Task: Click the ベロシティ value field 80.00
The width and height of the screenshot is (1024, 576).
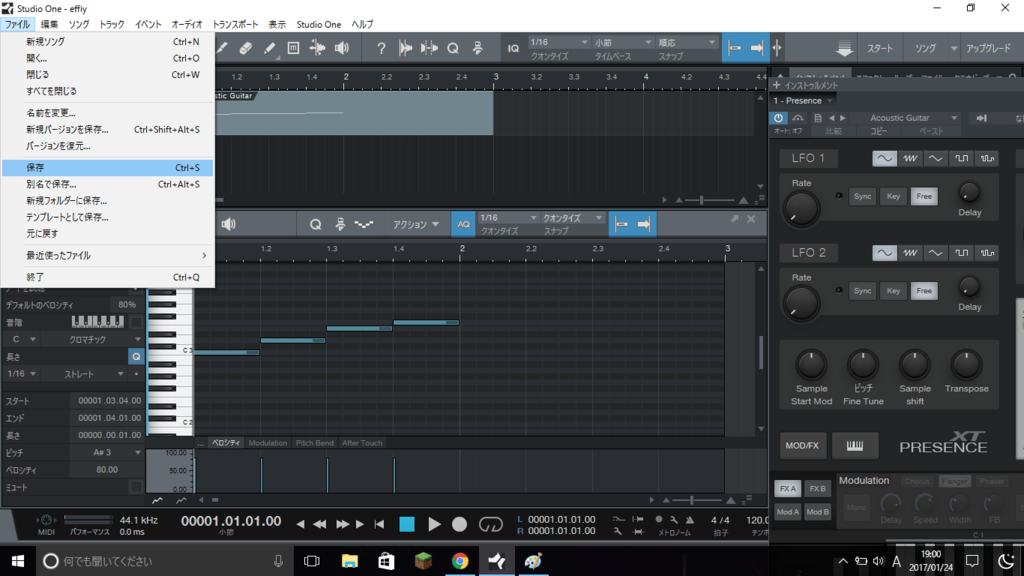Action: point(107,470)
